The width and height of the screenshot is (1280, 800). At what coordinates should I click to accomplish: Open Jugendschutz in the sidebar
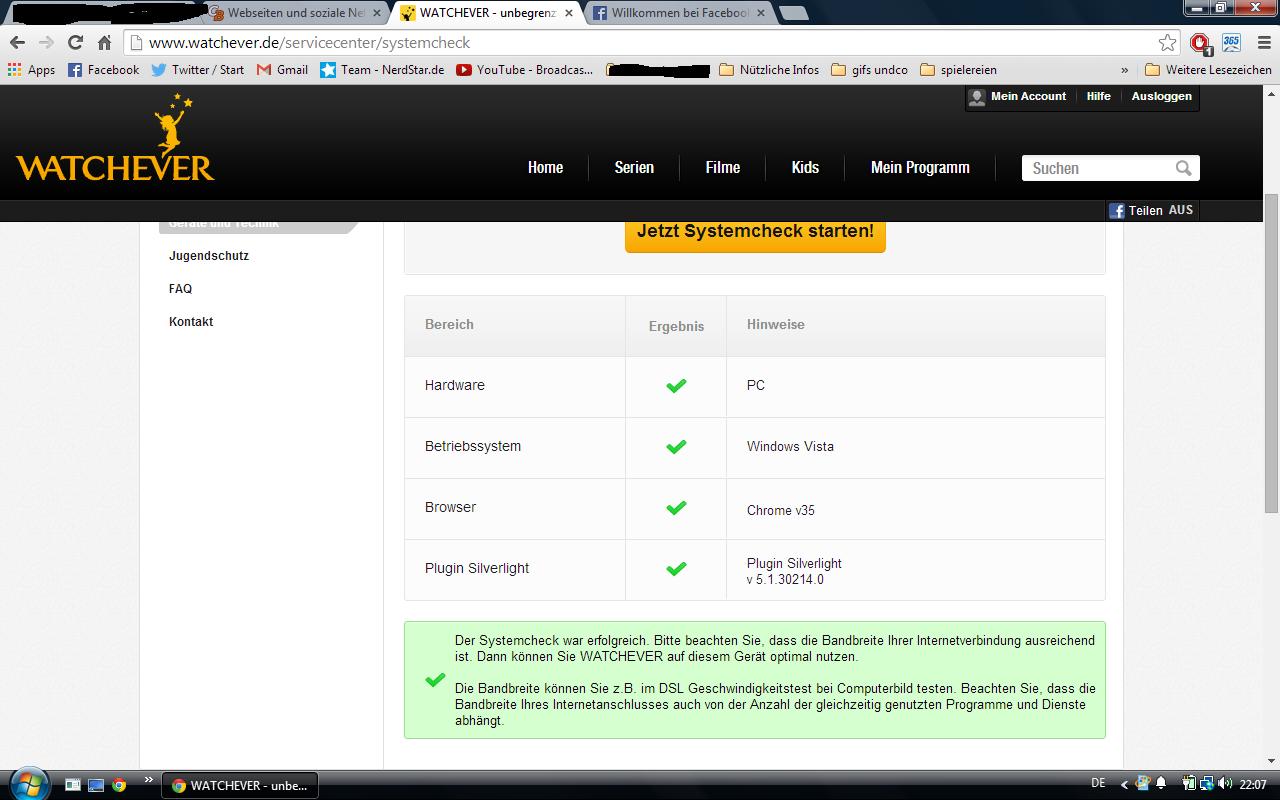tap(209, 256)
